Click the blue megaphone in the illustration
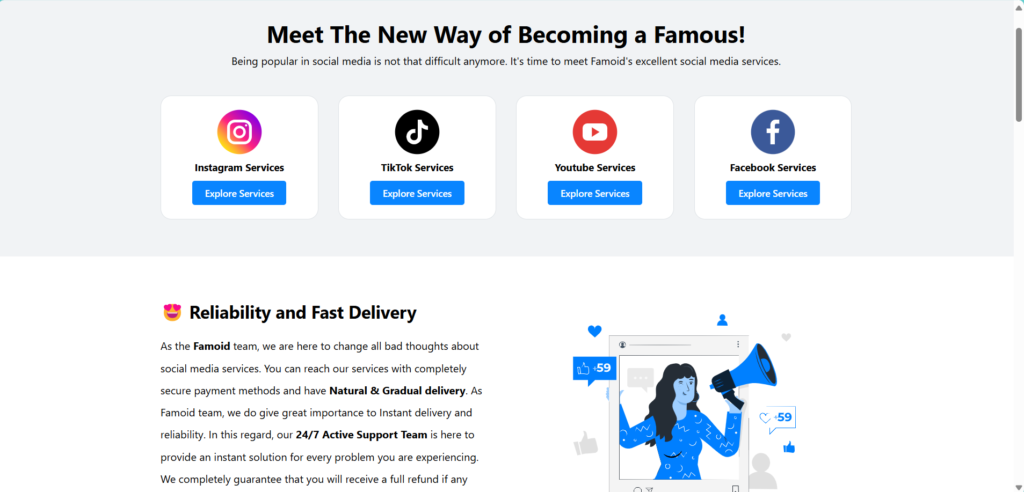 point(744,375)
